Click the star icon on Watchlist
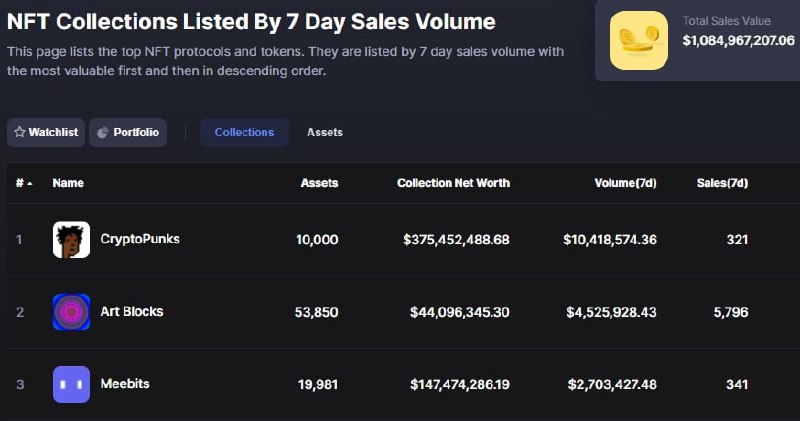Image resolution: width=800 pixels, height=421 pixels. click(19, 132)
